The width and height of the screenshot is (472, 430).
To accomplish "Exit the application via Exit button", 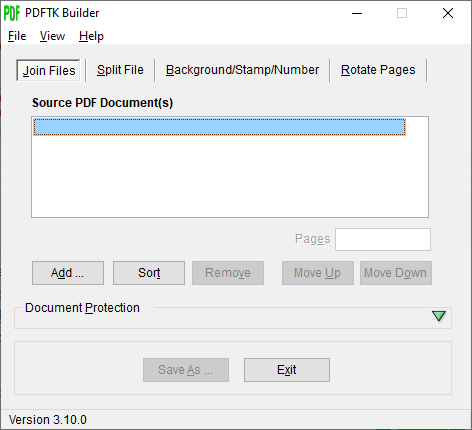I will [287, 370].
